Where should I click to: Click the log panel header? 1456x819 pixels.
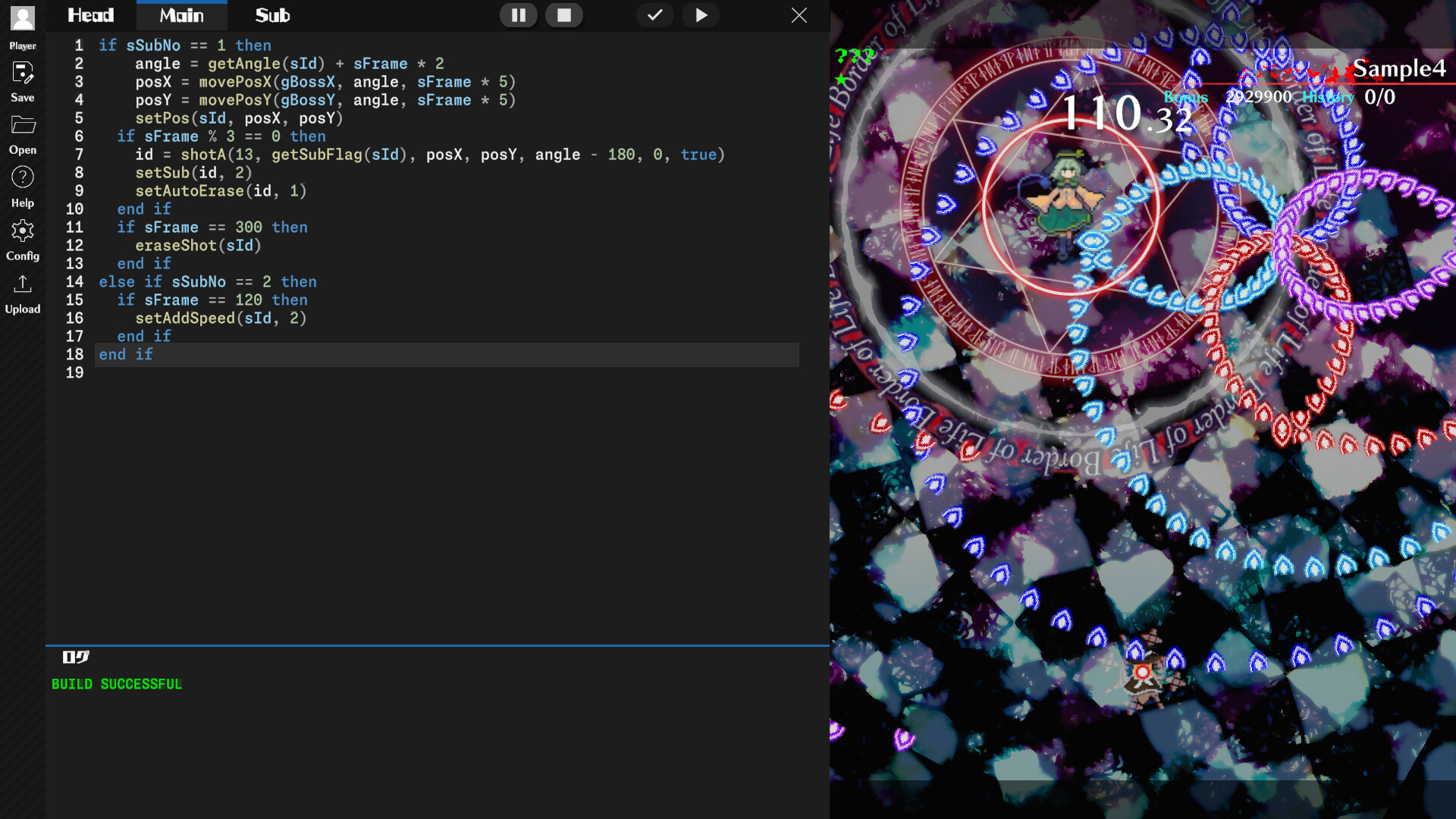click(x=76, y=657)
